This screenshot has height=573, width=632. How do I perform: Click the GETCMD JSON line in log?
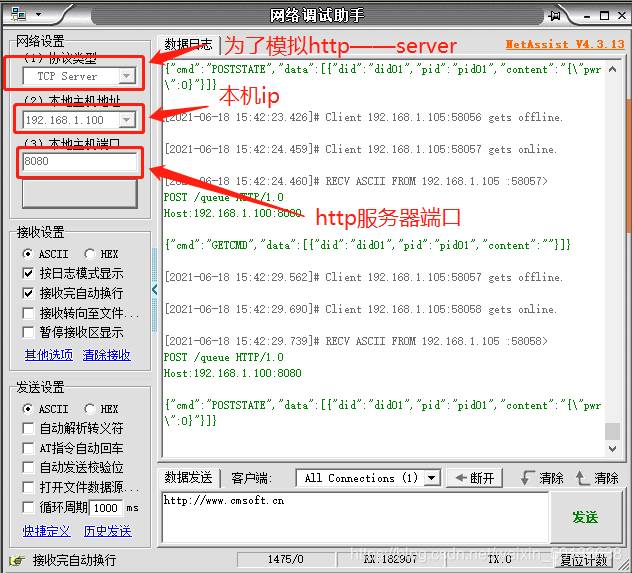pos(367,245)
